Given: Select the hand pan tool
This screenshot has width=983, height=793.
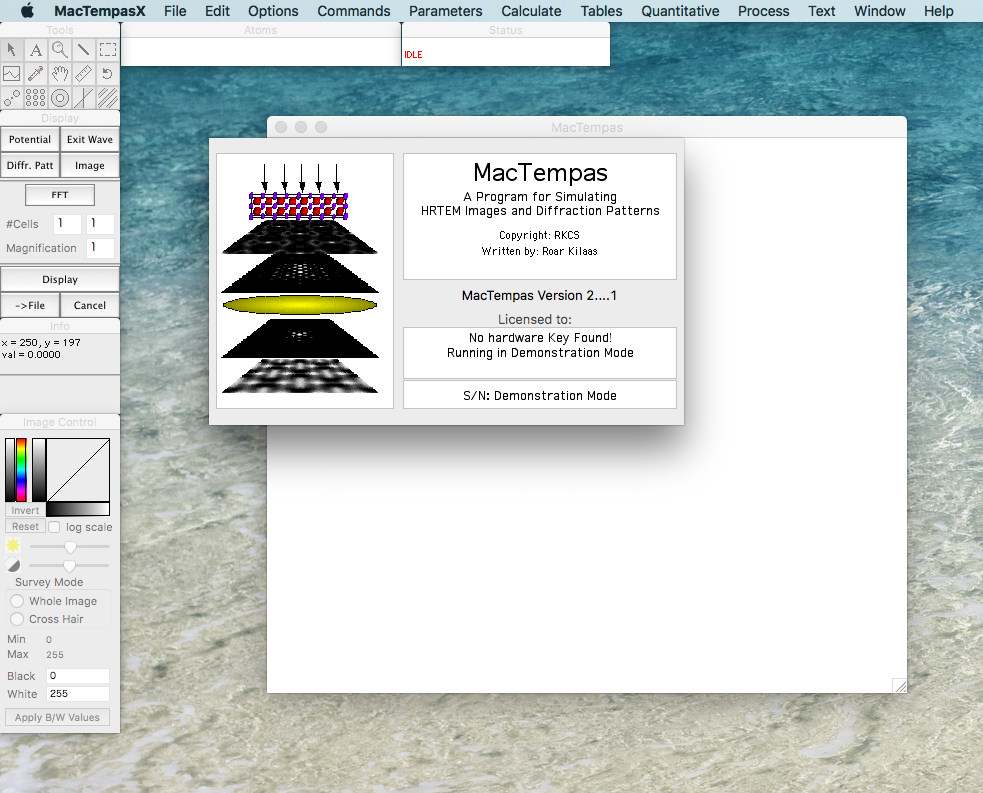Looking at the screenshot, I should [x=60, y=74].
